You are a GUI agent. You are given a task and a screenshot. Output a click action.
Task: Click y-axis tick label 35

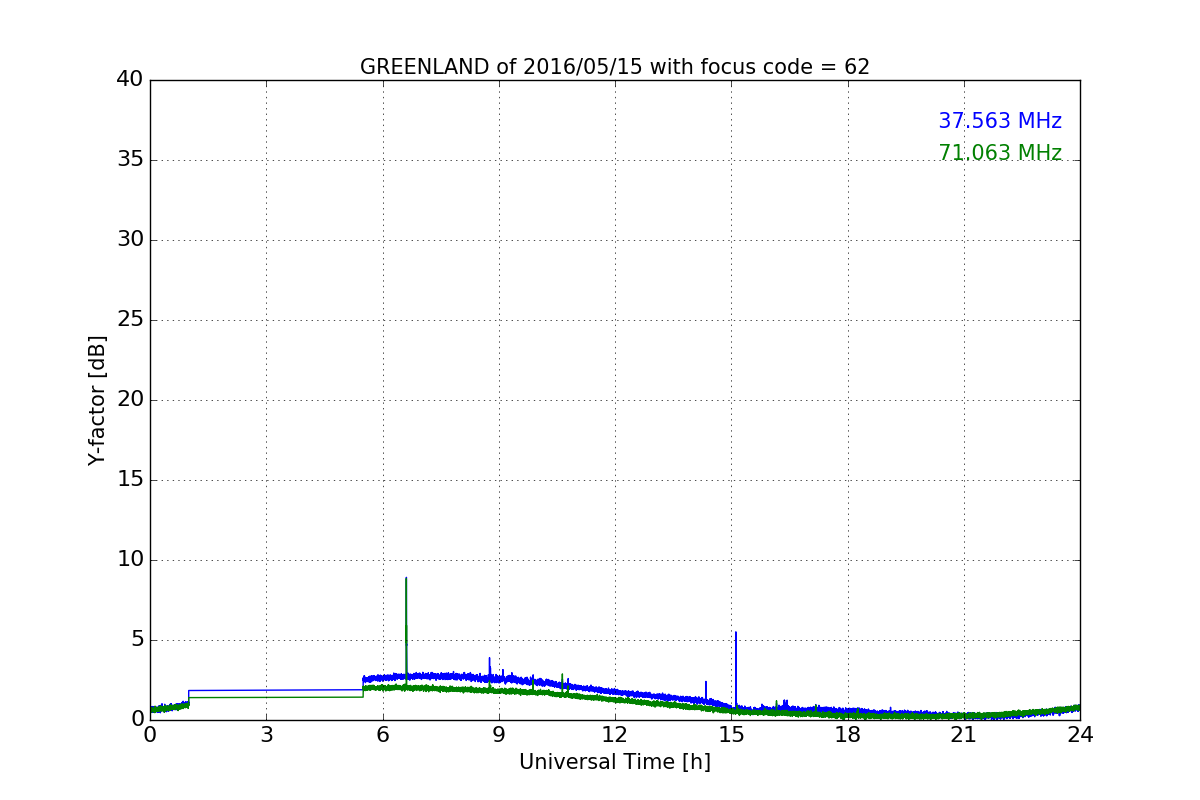point(130,160)
